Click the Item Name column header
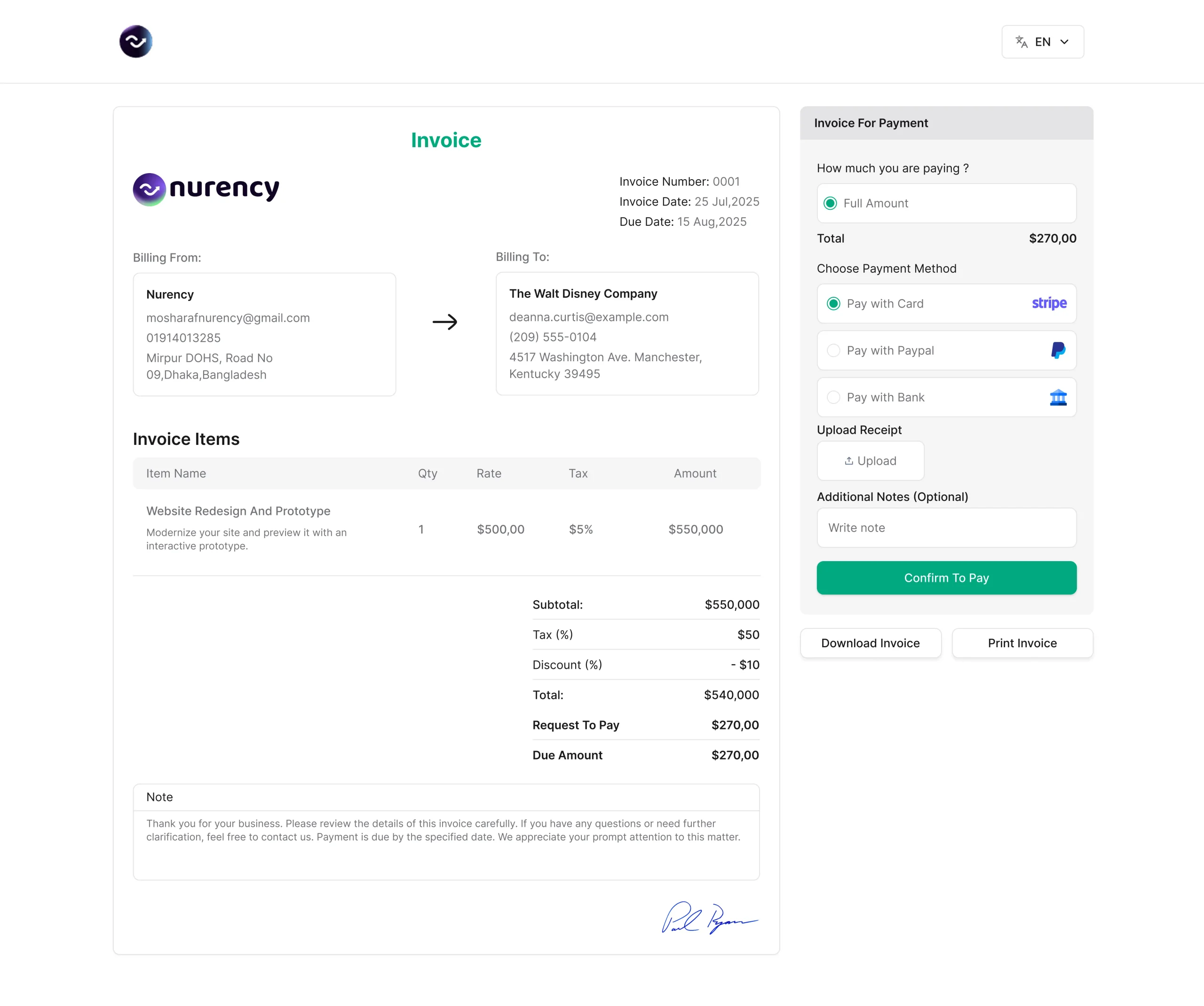1204x1006 pixels. pos(176,474)
